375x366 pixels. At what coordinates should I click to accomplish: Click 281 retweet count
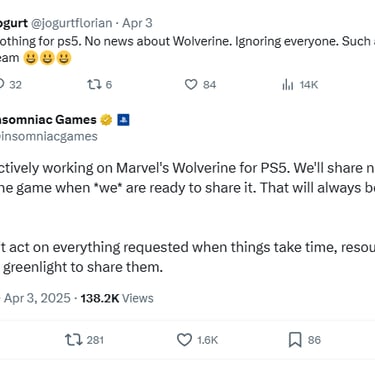tap(95, 340)
